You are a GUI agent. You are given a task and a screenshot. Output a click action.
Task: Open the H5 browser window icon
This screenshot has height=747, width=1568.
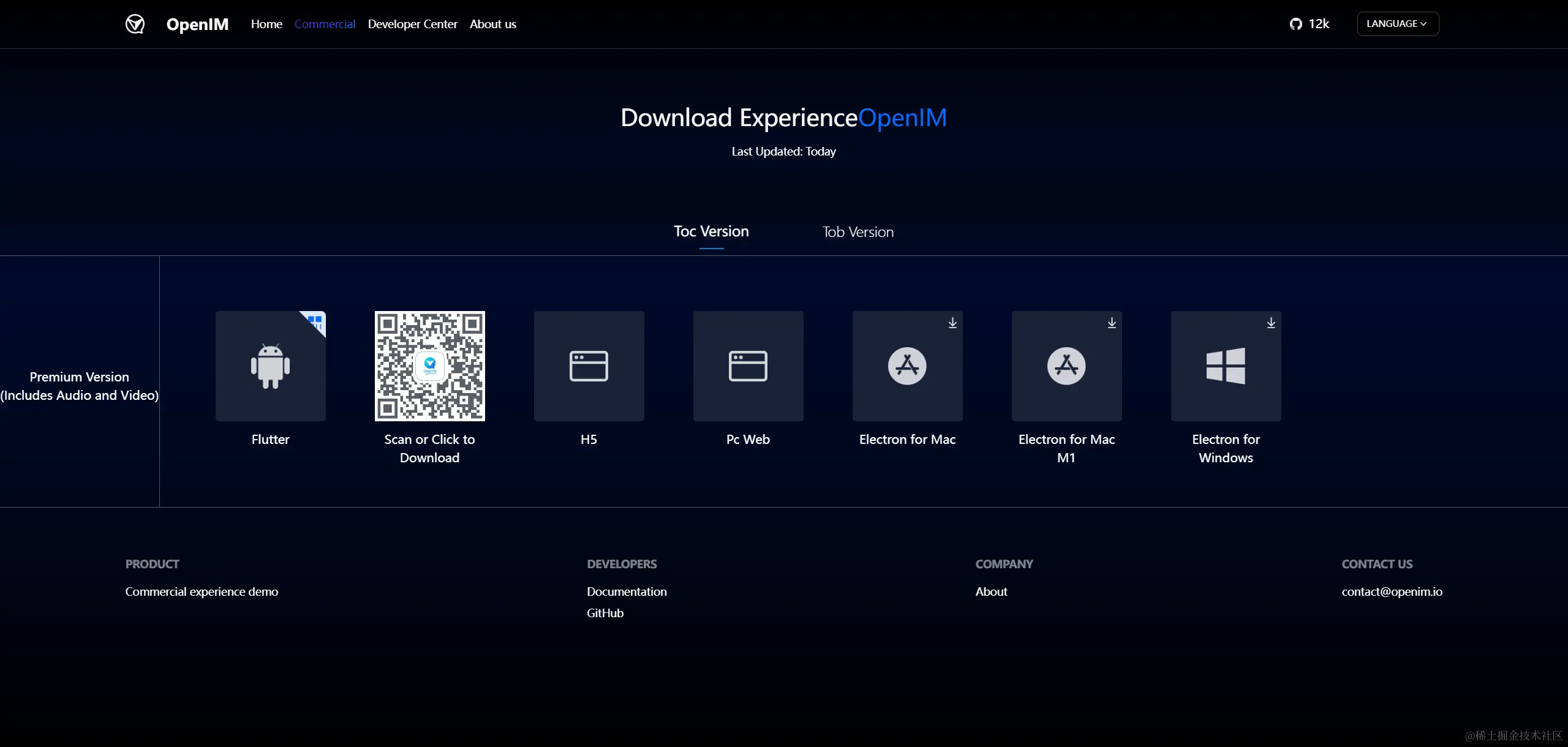[x=589, y=366]
